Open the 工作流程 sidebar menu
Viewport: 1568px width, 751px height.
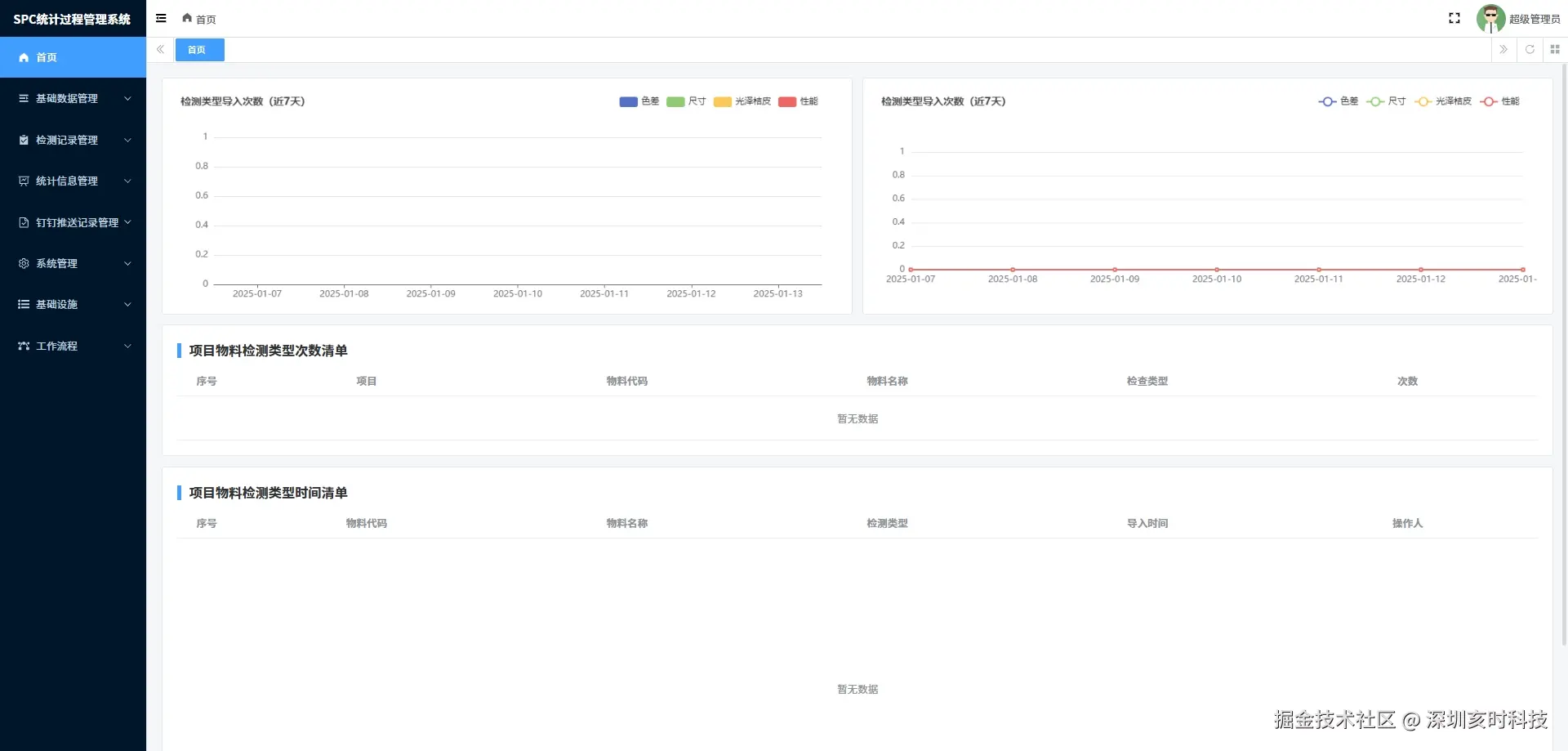73,346
